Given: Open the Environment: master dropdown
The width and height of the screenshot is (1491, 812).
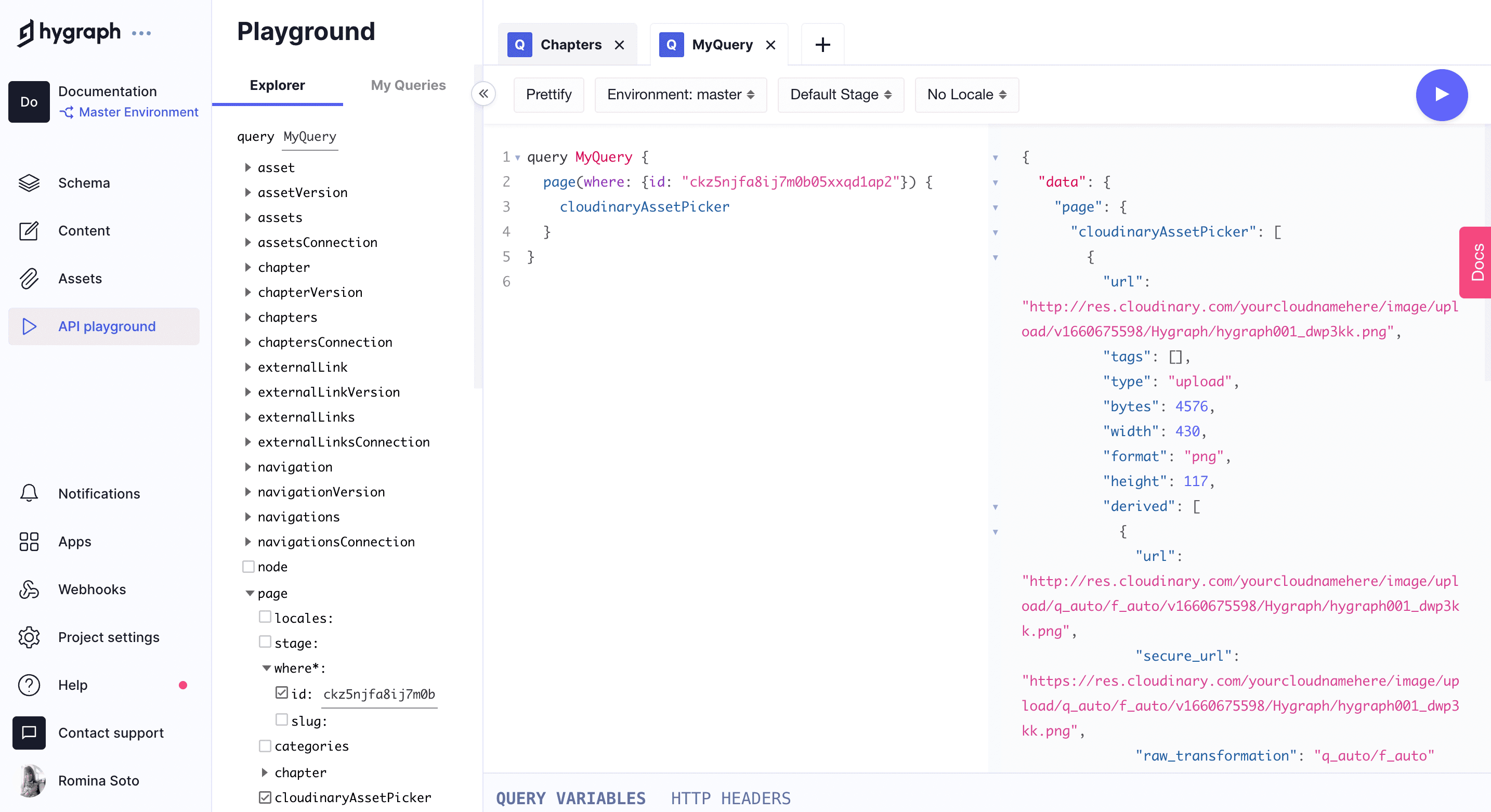Looking at the screenshot, I should tap(680, 94).
